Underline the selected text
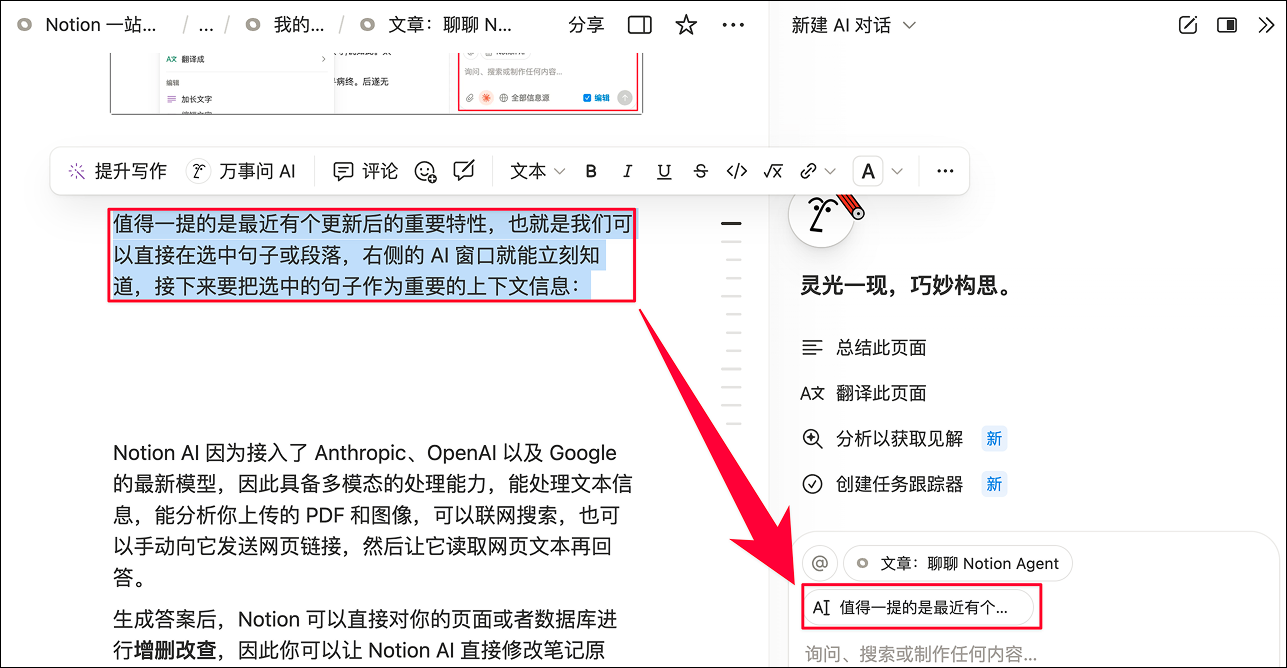The width and height of the screenshot is (1287, 668). (x=664, y=171)
